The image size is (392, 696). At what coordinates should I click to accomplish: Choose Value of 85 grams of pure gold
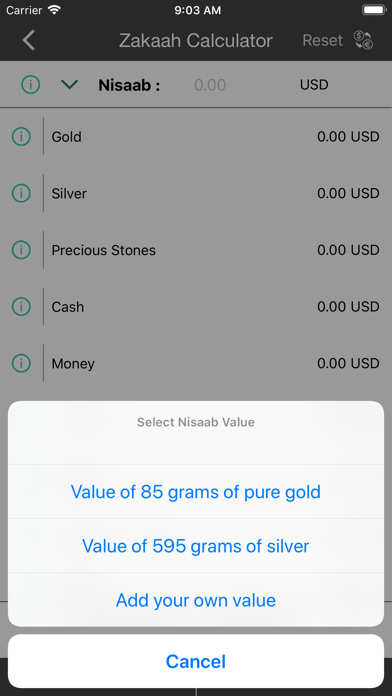196,492
